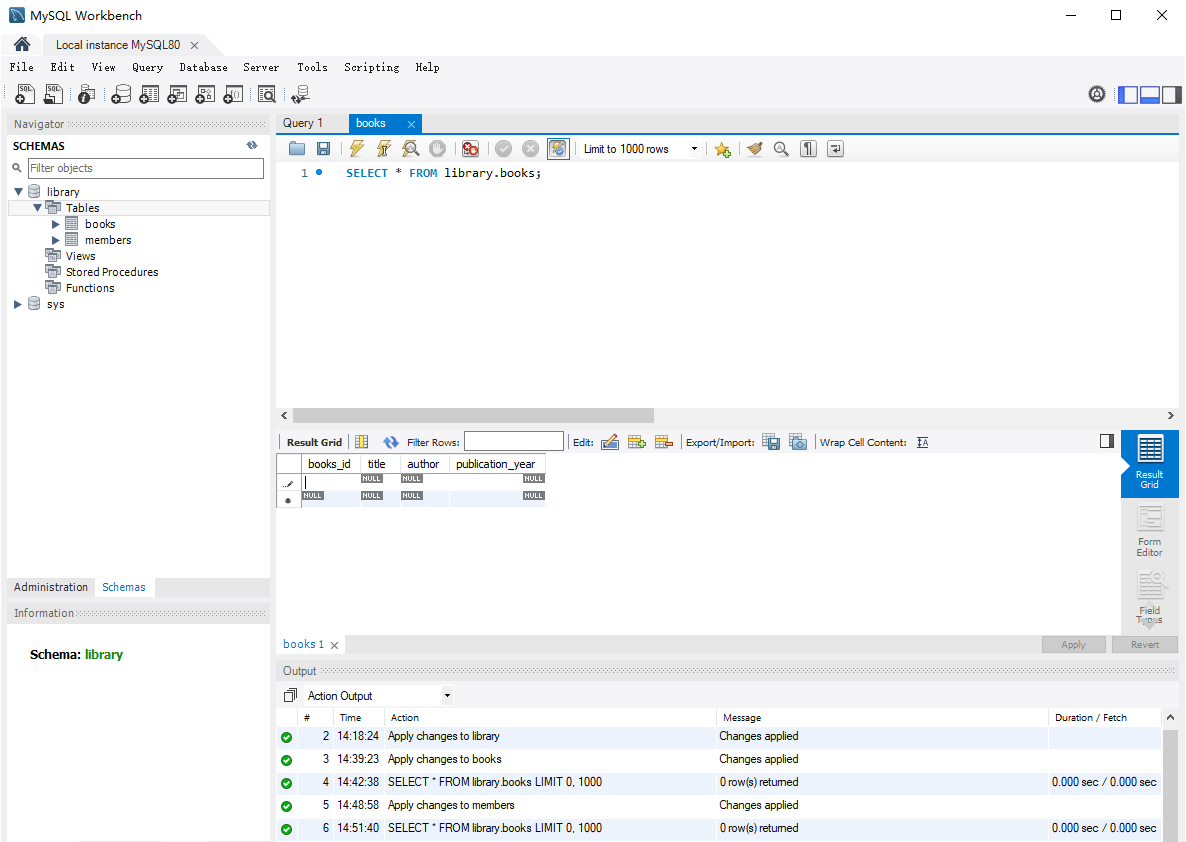Toggle result set side panel
Image resolution: width=1186 pixels, height=842 pixels.
click(1107, 441)
